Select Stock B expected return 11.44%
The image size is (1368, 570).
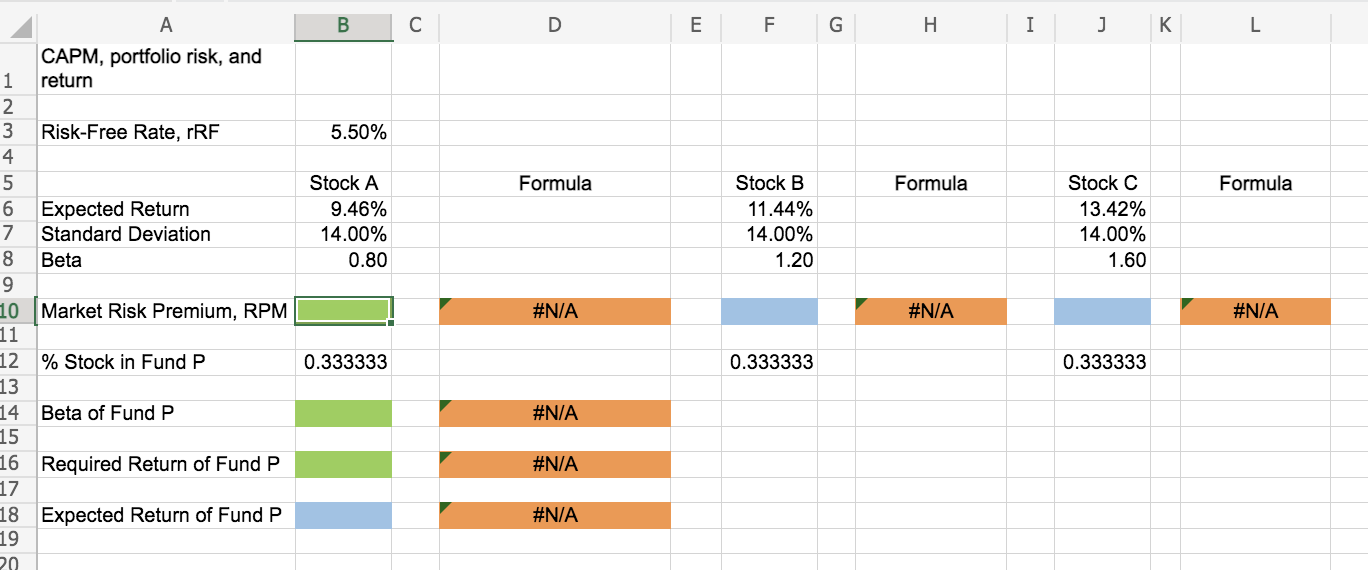point(769,209)
